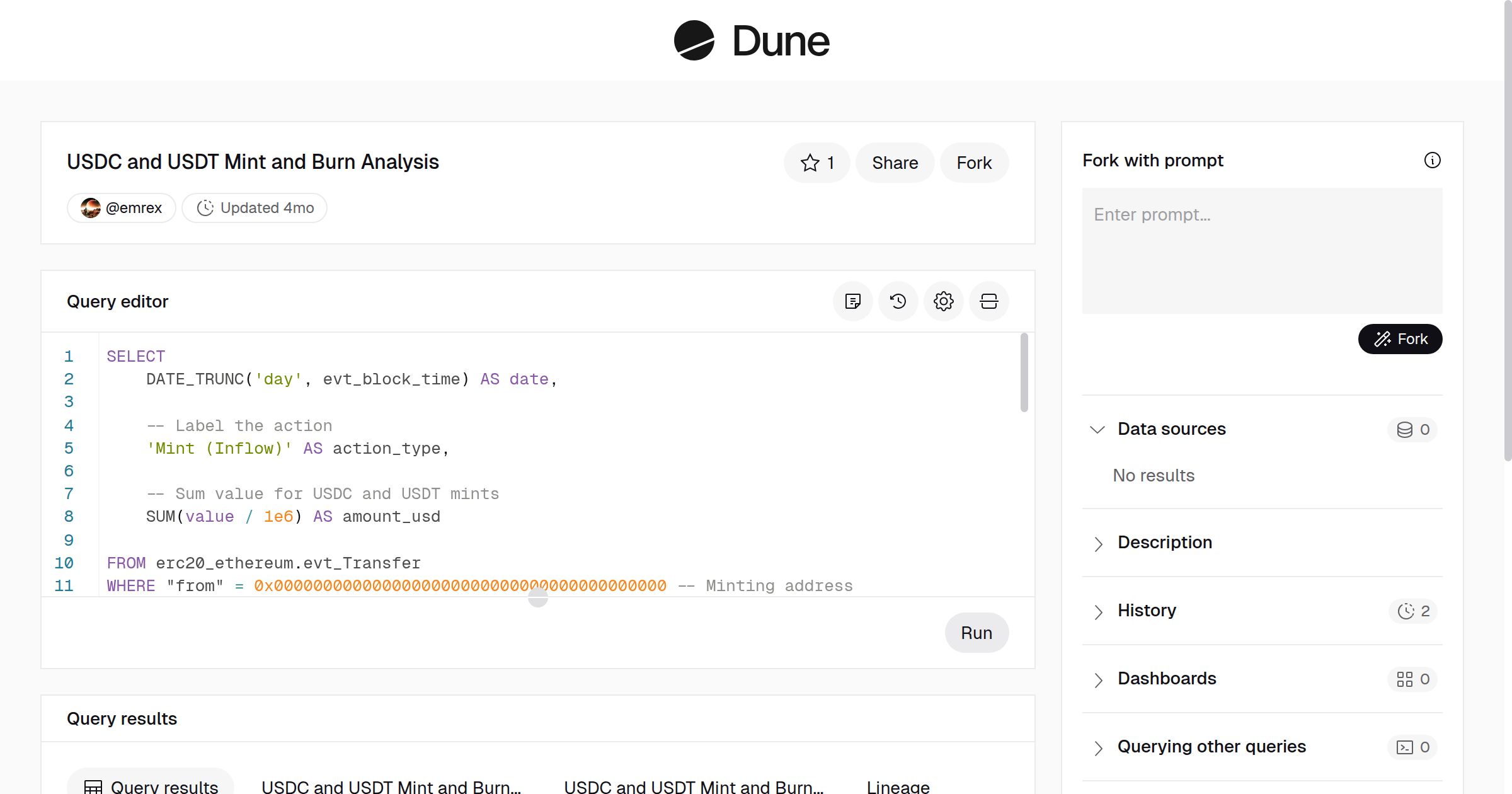This screenshot has height=794, width=1512.
Task: Open query editor notes icon
Action: click(x=853, y=301)
